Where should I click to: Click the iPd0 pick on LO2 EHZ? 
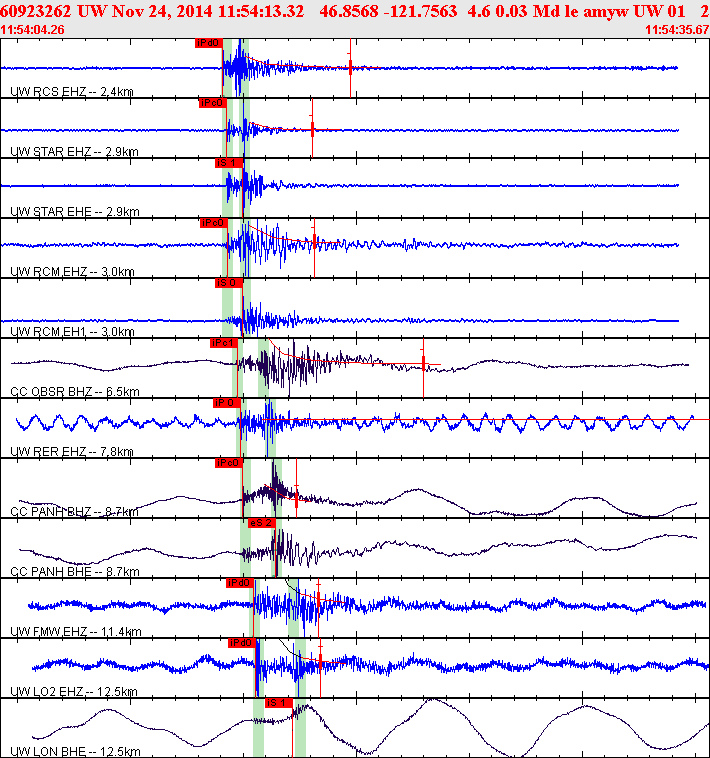[x=242, y=642]
